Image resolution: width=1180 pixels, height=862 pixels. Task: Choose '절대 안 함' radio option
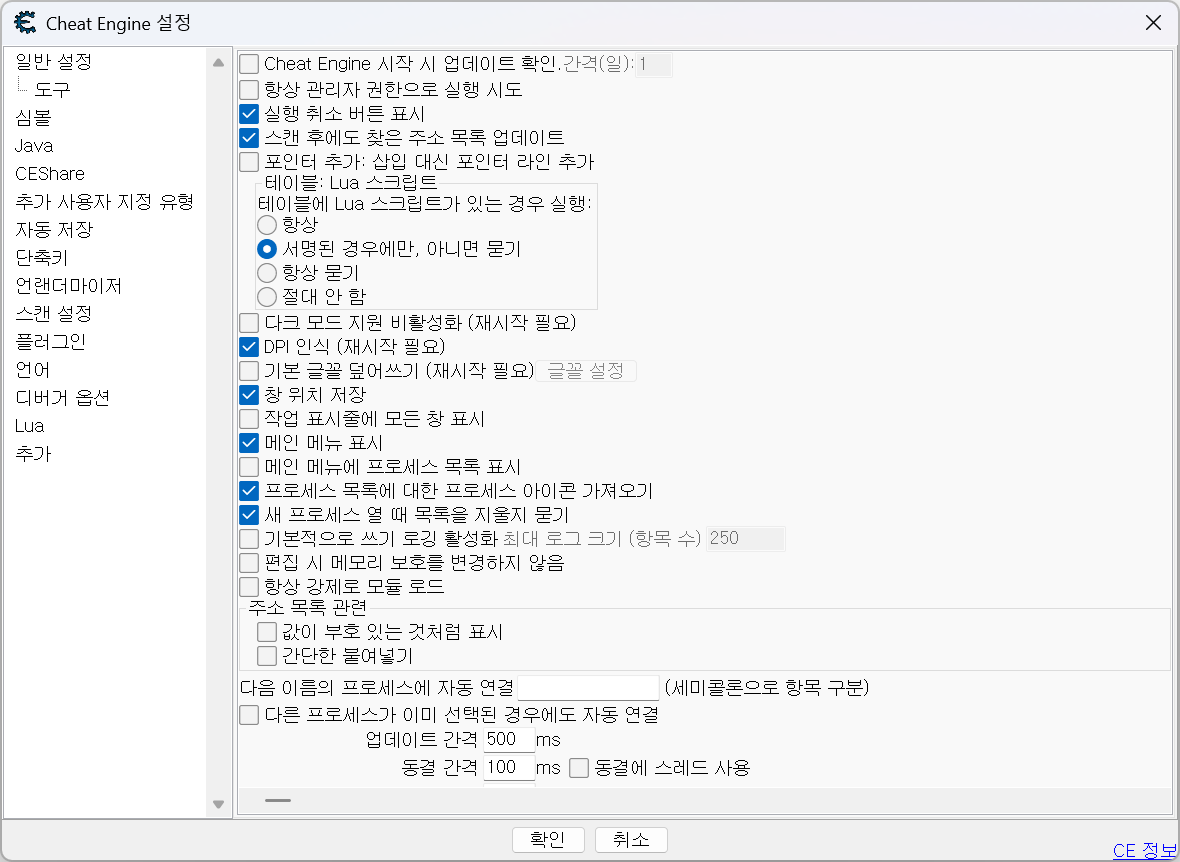[x=267, y=297]
